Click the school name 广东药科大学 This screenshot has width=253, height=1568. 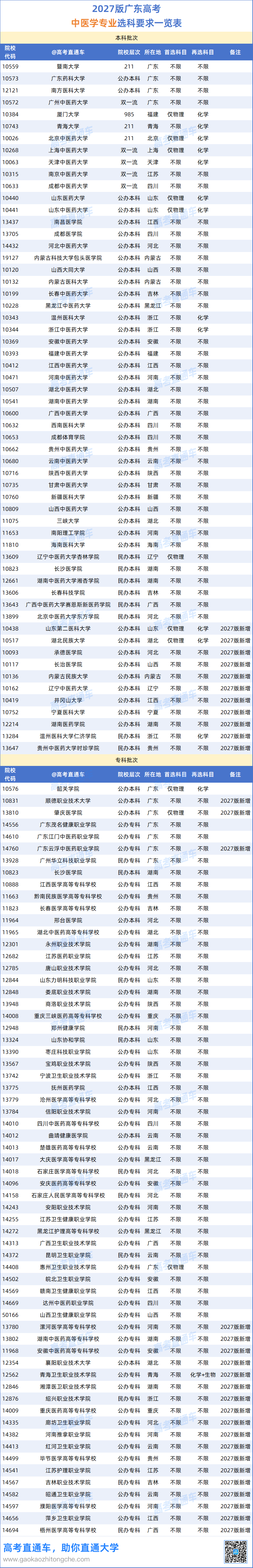(x=68, y=79)
